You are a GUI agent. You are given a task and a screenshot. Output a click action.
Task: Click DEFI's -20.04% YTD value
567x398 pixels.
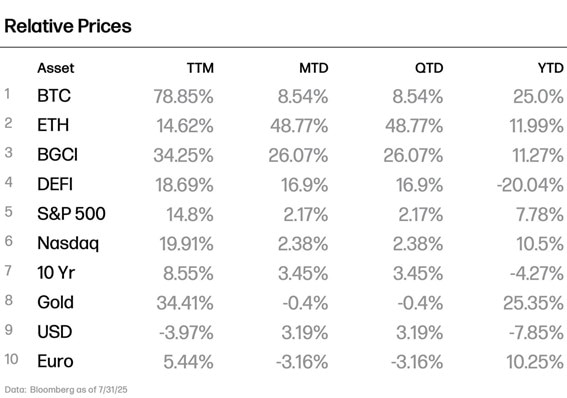(x=530, y=185)
